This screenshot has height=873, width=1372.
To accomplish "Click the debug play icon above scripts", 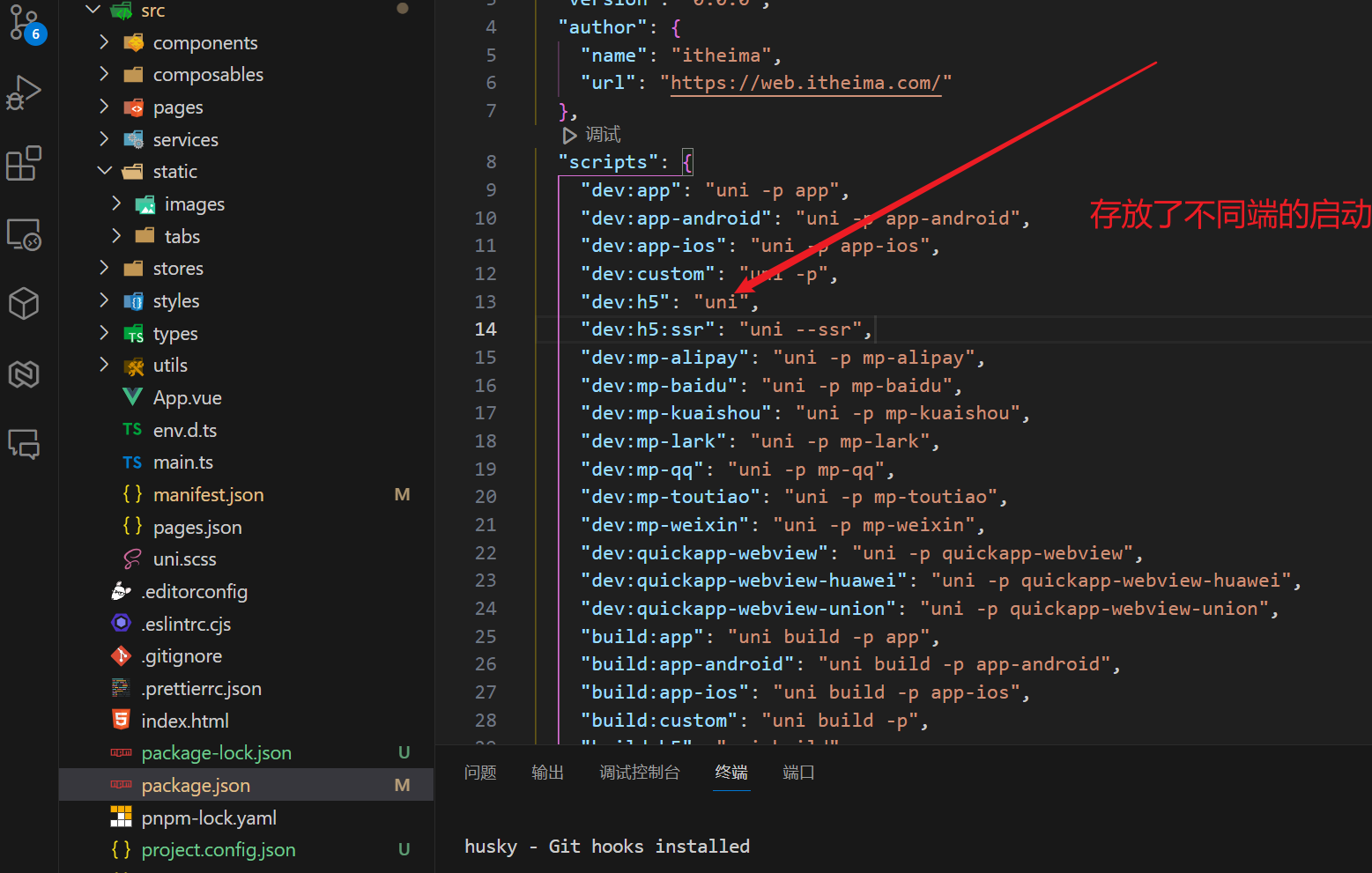I will pos(569,135).
